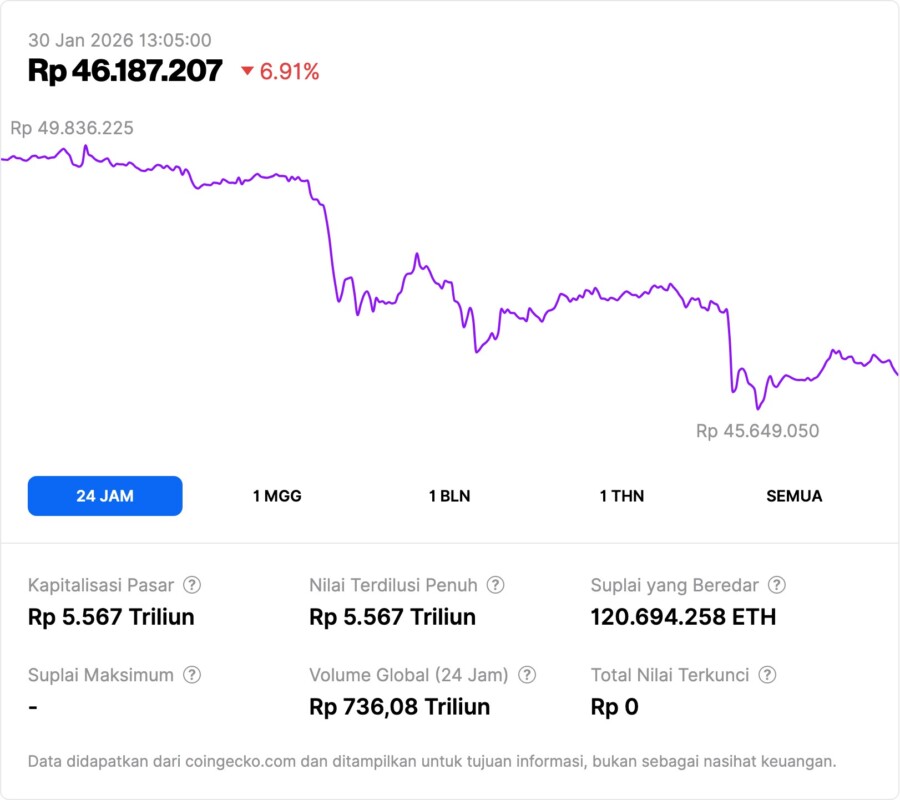Show info for Volume Global (24 Jam)
The height and width of the screenshot is (800, 900).
tap(527, 675)
